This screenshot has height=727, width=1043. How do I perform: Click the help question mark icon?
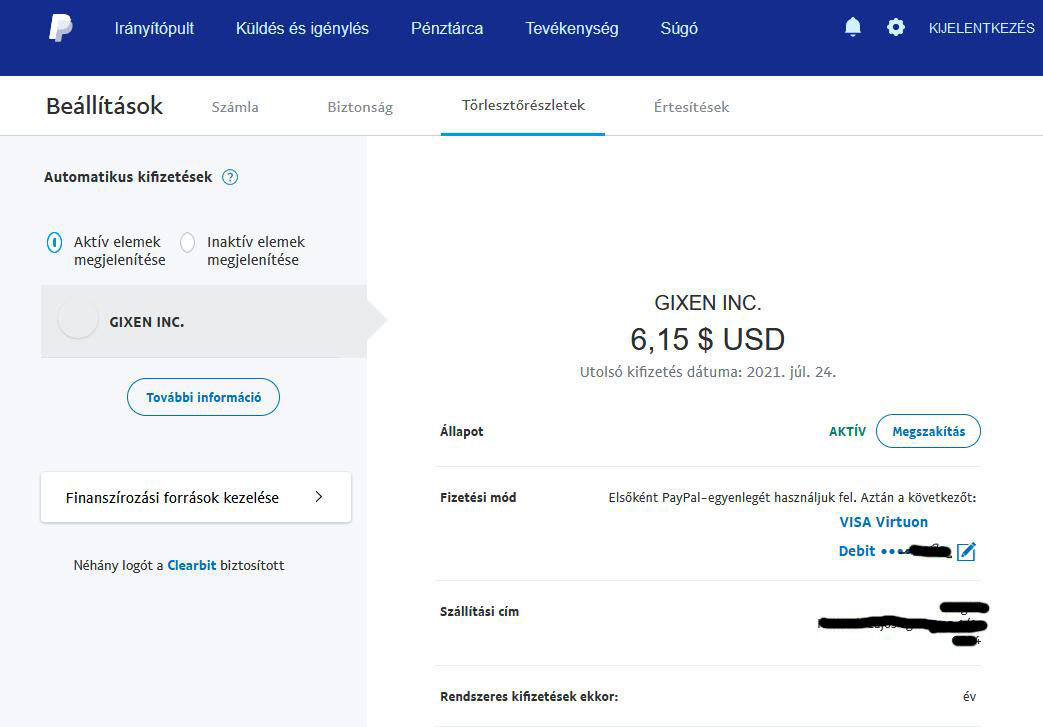click(x=230, y=178)
